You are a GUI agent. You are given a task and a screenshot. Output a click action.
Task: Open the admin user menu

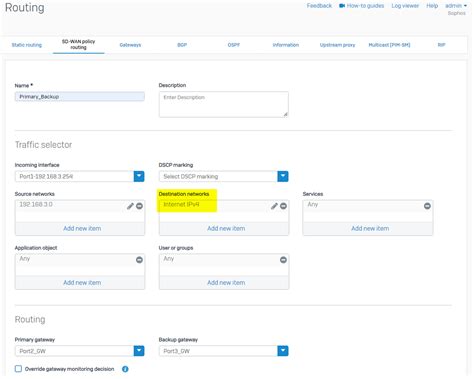(x=456, y=6)
